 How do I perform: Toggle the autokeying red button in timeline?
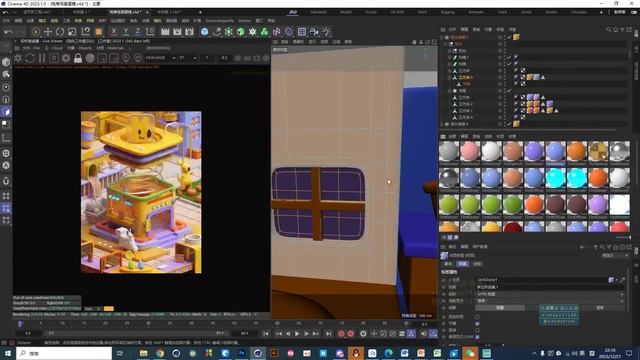click(x=351, y=334)
